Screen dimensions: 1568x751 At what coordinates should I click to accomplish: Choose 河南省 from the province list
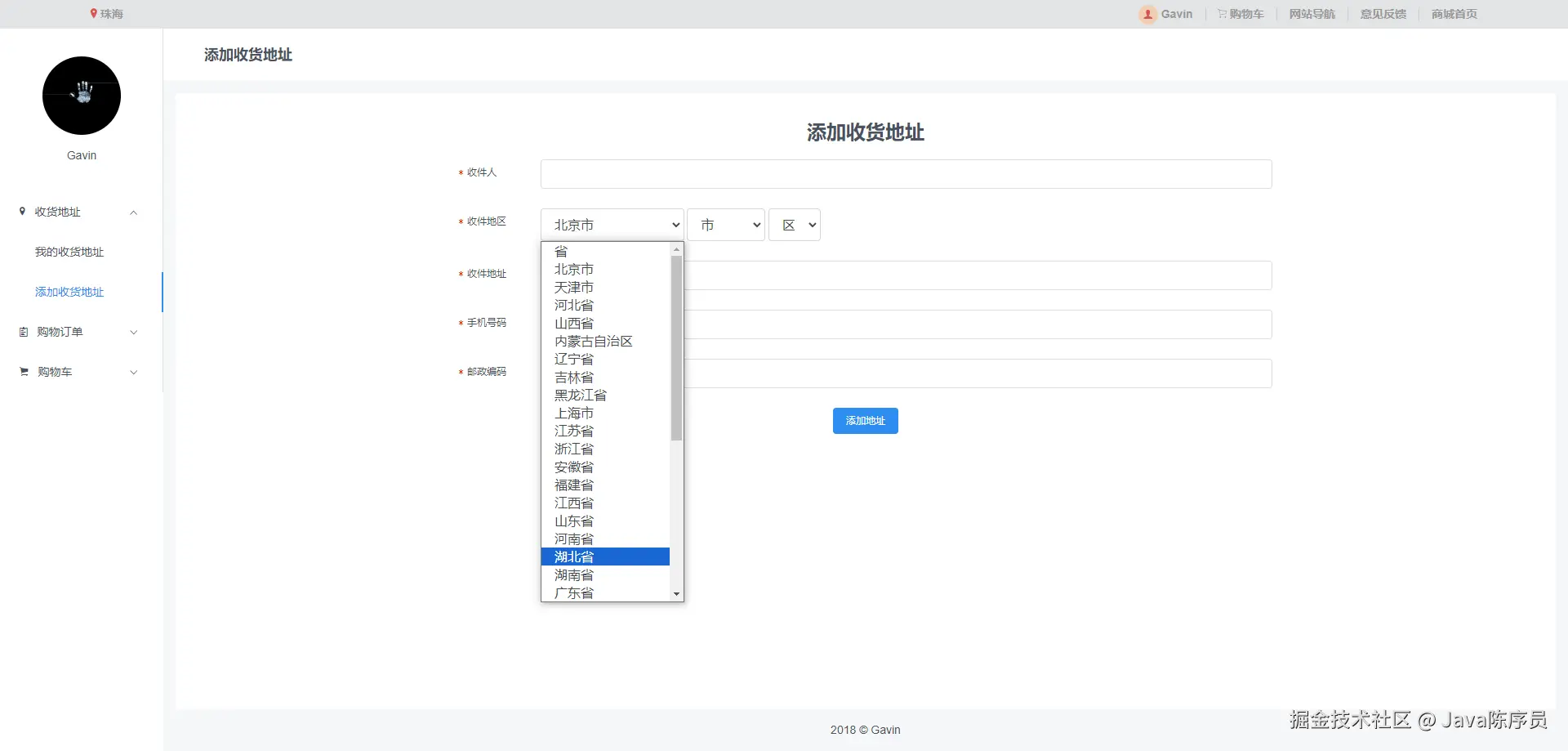(605, 539)
